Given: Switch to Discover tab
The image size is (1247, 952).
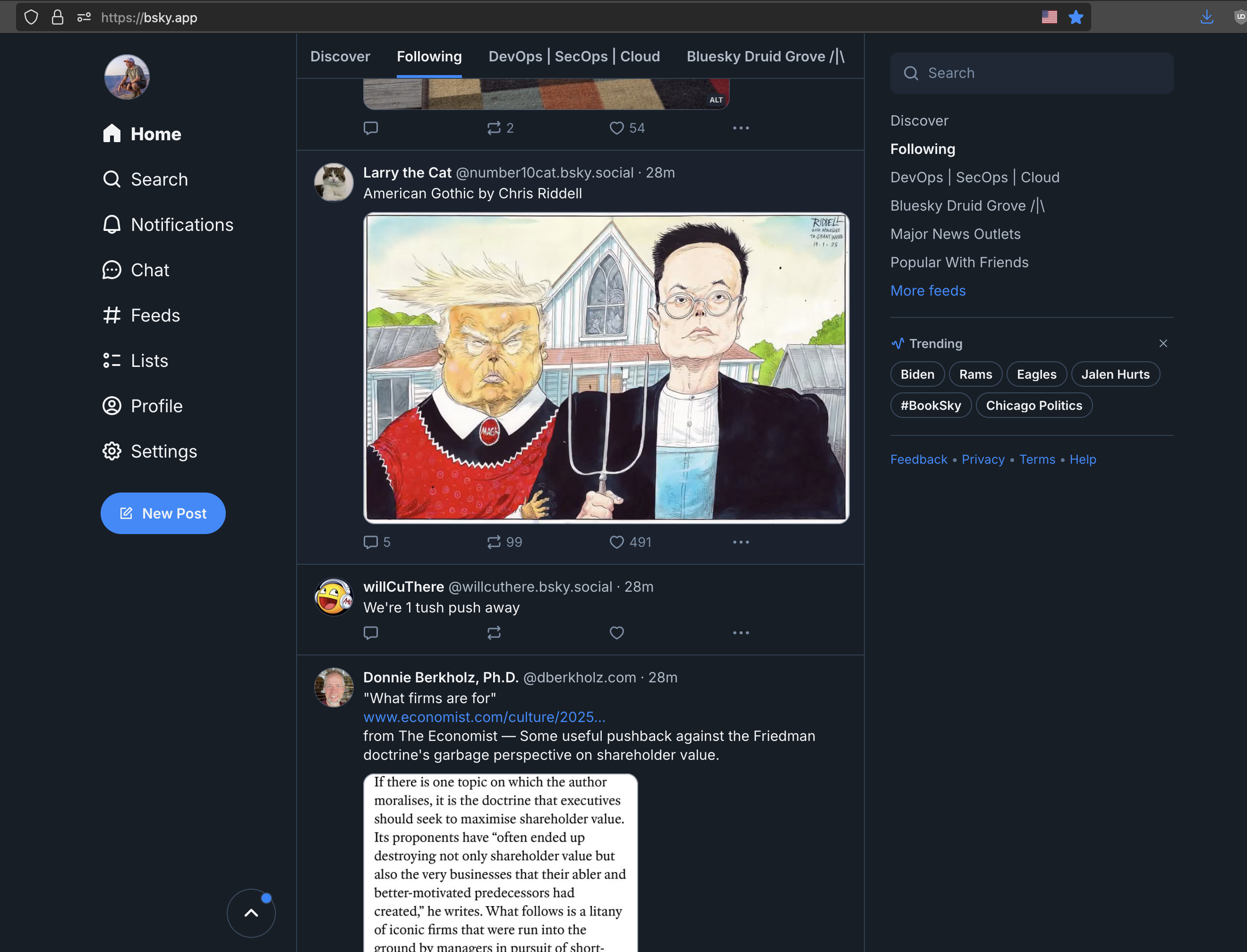Looking at the screenshot, I should (x=340, y=56).
